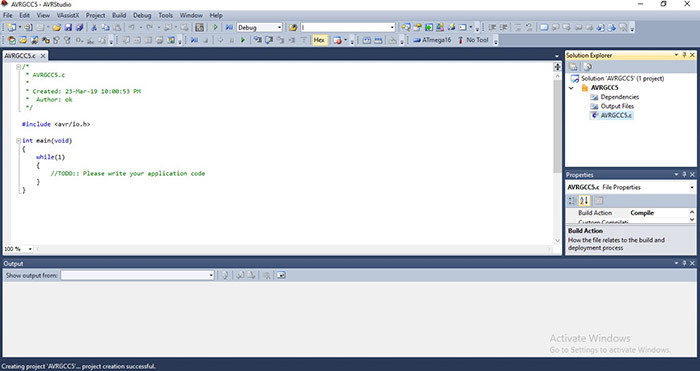
Task: Click the Save All icon
Action: coord(79,28)
